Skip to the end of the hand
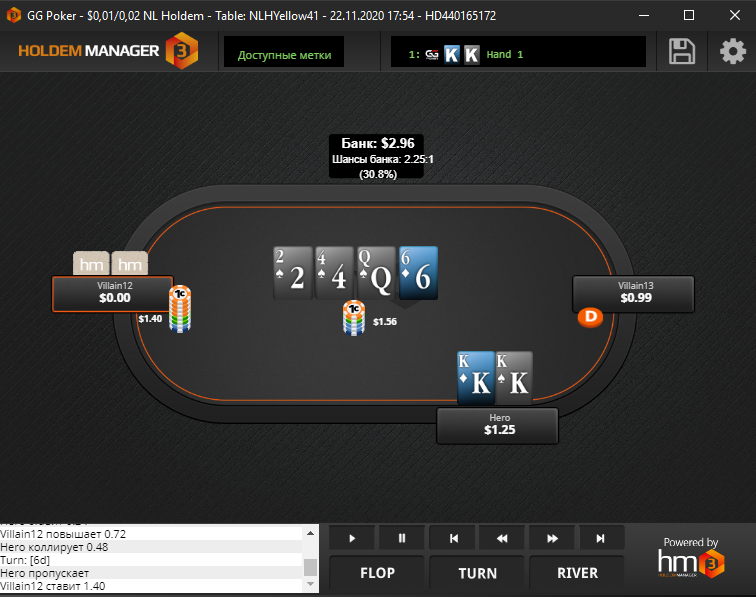The height and width of the screenshot is (597, 756). [602, 538]
